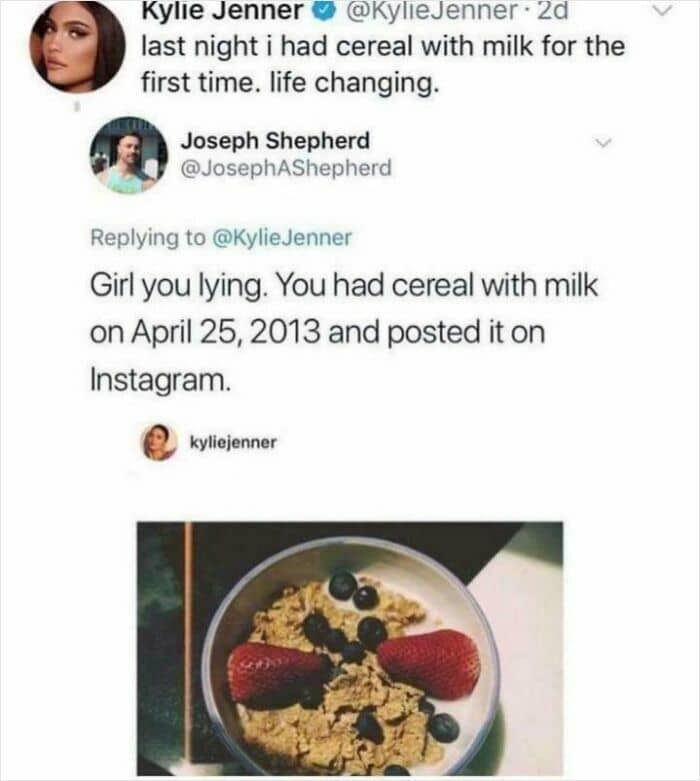Screen dimensions: 700x781
Task: Expand the chevron menu on Kylie's tweet
Action: point(663,12)
